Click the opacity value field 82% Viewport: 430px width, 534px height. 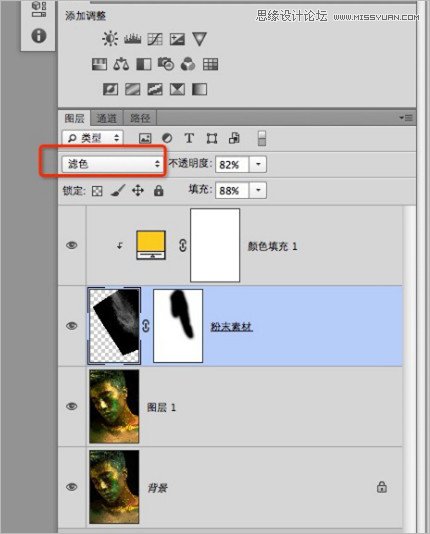(x=233, y=165)
